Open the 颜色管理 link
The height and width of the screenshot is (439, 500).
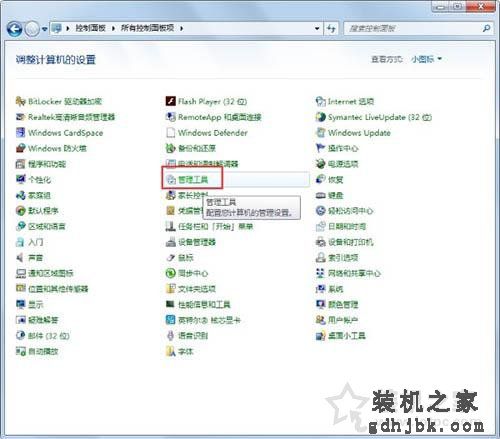(x=343, y=304)
